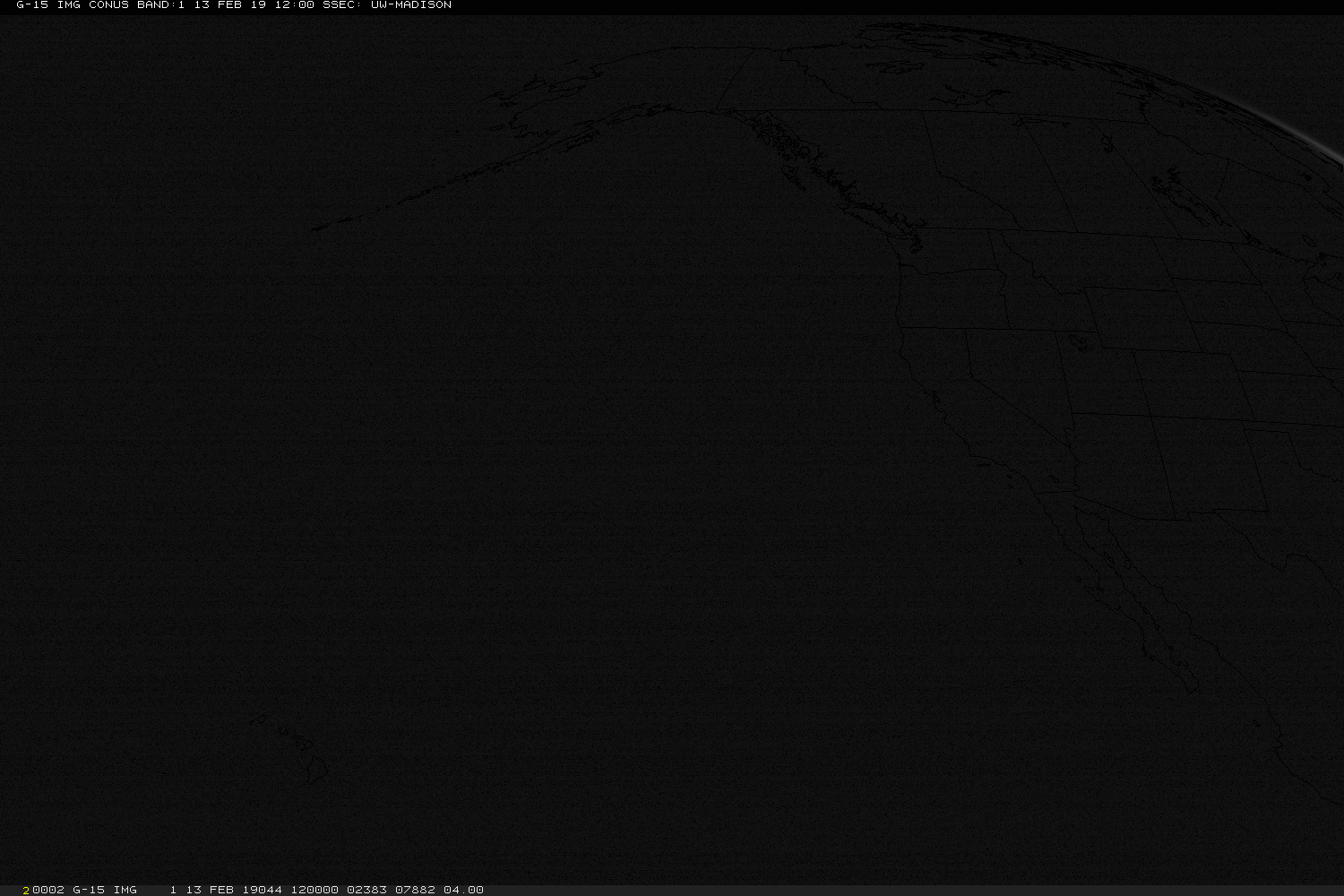Screen dimensions: 1344x896
Task: Click the 'SSEC:' label in the header
Action: [342, 5]
